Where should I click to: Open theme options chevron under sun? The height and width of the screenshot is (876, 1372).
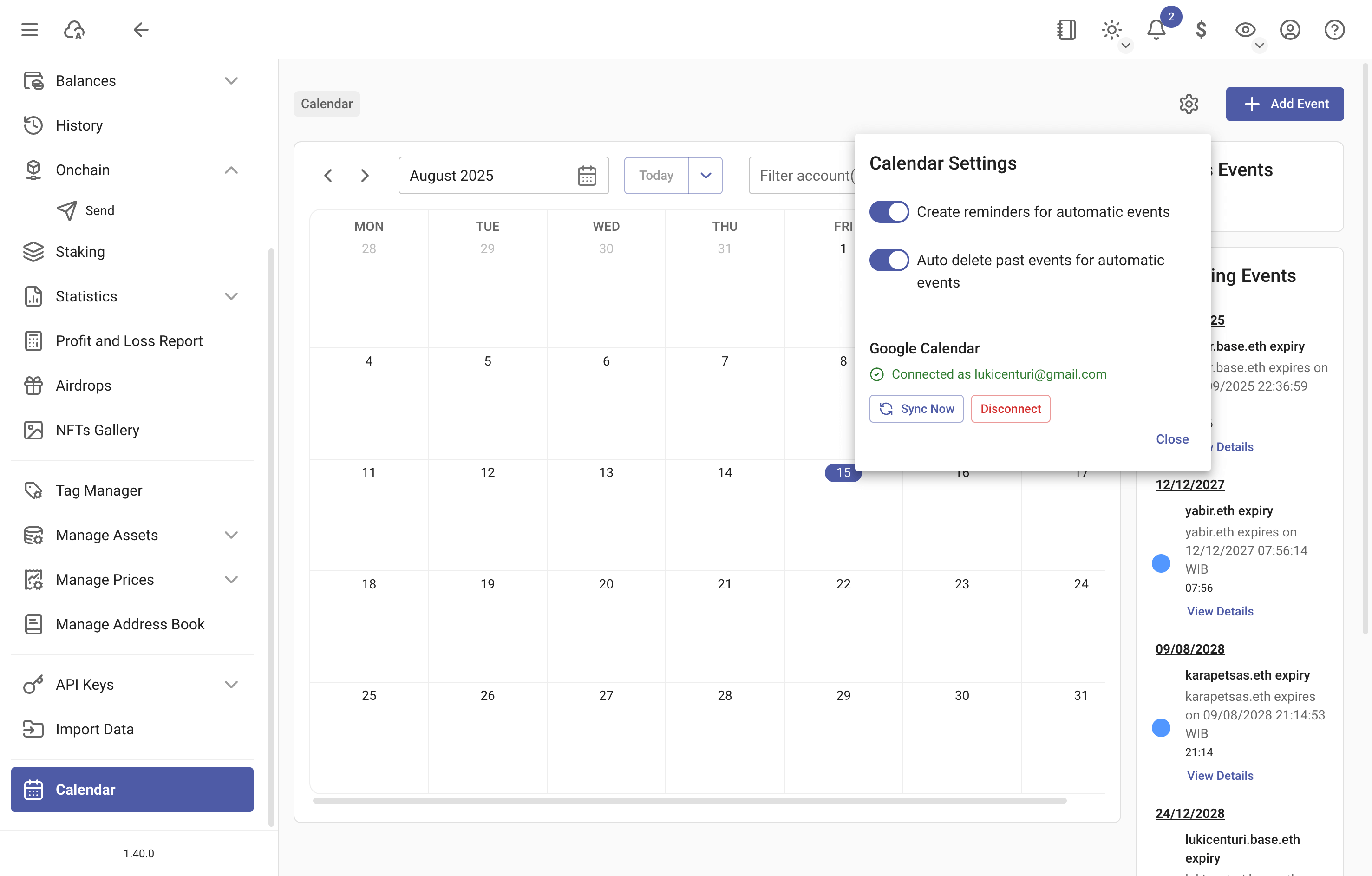click(1125, 46)
